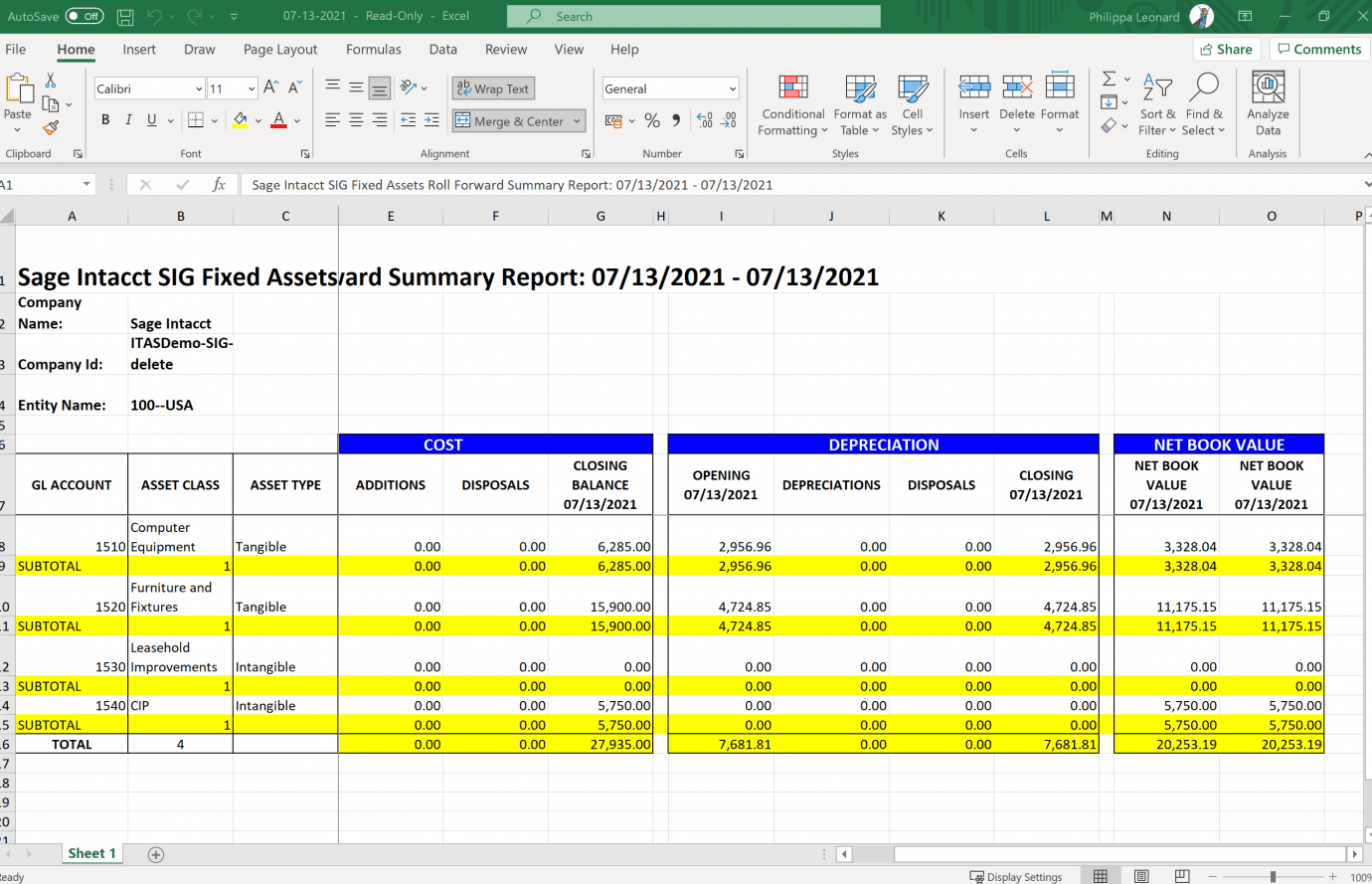Apply bold formatting to selected cell
The height and width of the screenshot is (884, 1372).
104,119
